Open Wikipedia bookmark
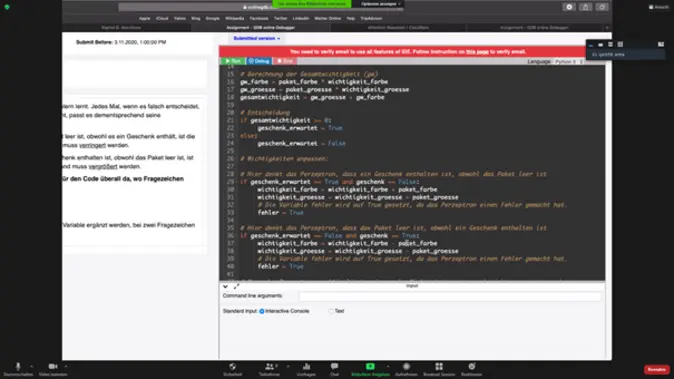Screen dimensions: 674x379 click(234, 18)
